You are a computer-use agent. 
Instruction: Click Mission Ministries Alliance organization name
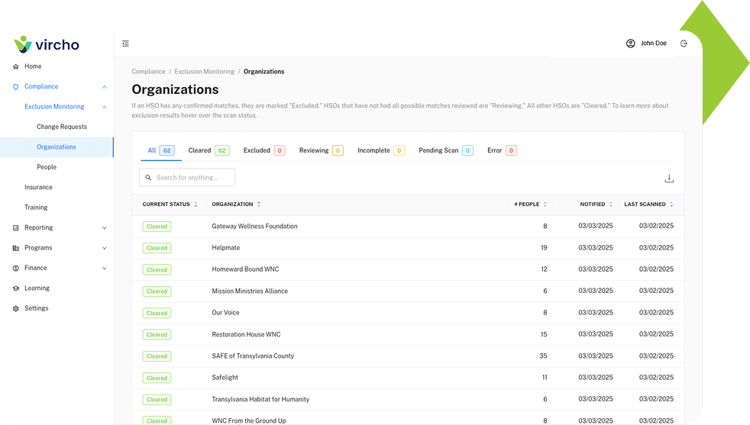click(250, 291)
